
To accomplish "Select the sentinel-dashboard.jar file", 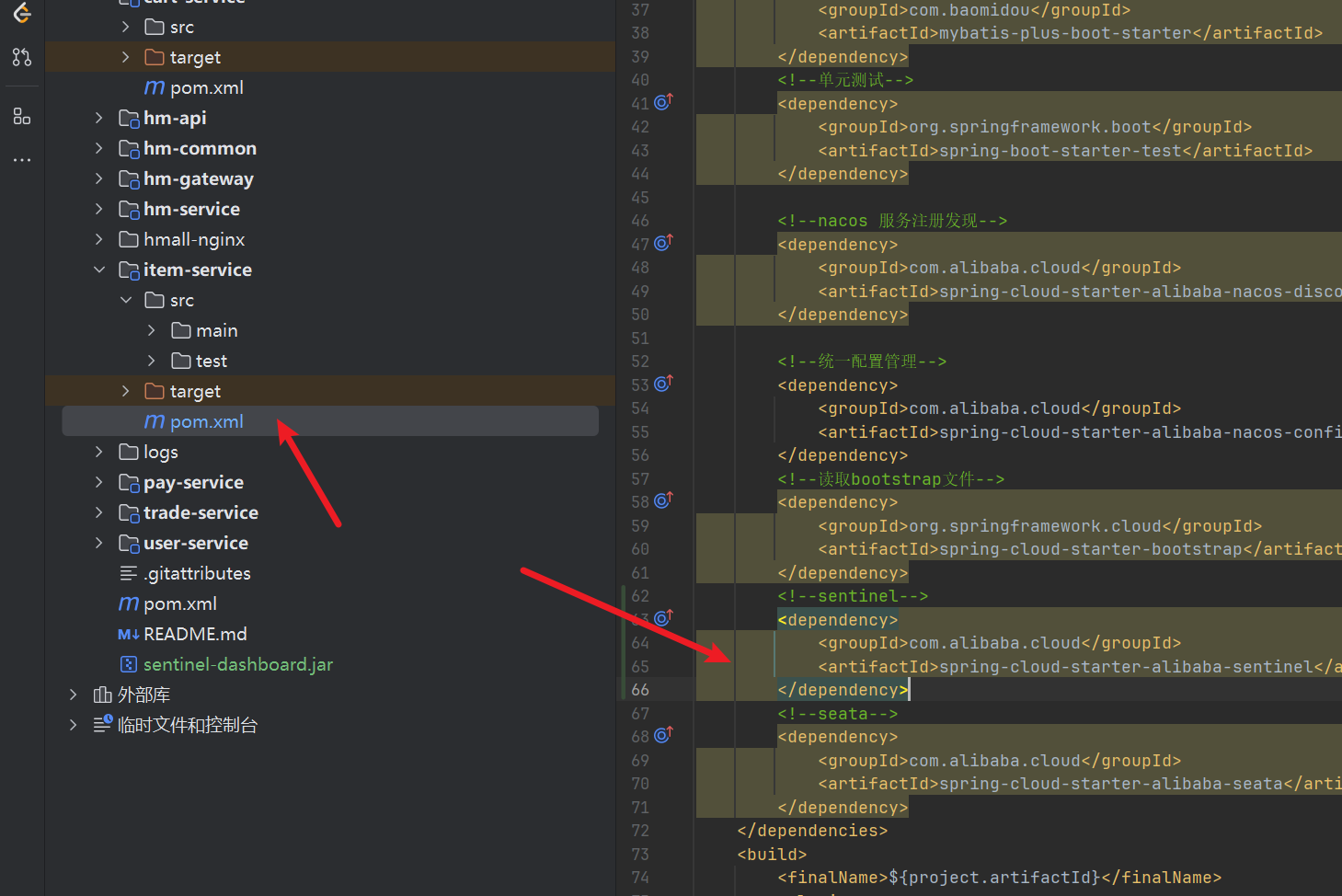I will coord(237,664).
